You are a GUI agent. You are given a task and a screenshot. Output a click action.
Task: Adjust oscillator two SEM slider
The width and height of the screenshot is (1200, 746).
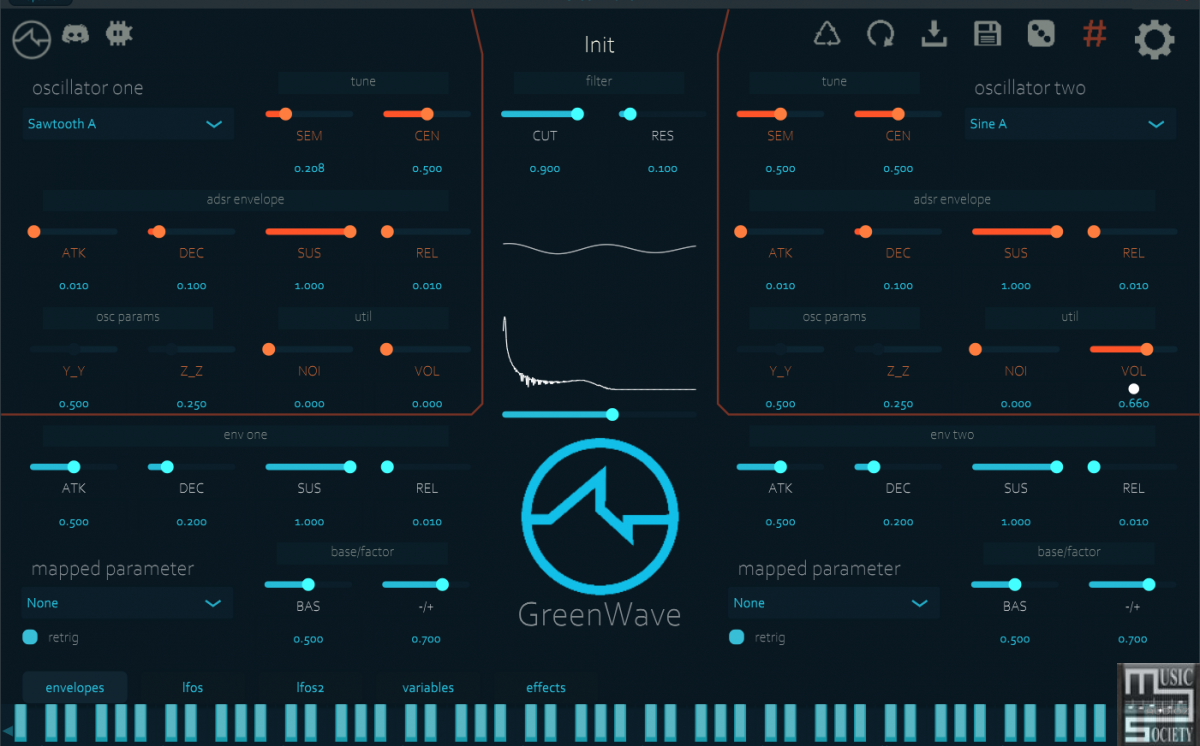[780, 114]
